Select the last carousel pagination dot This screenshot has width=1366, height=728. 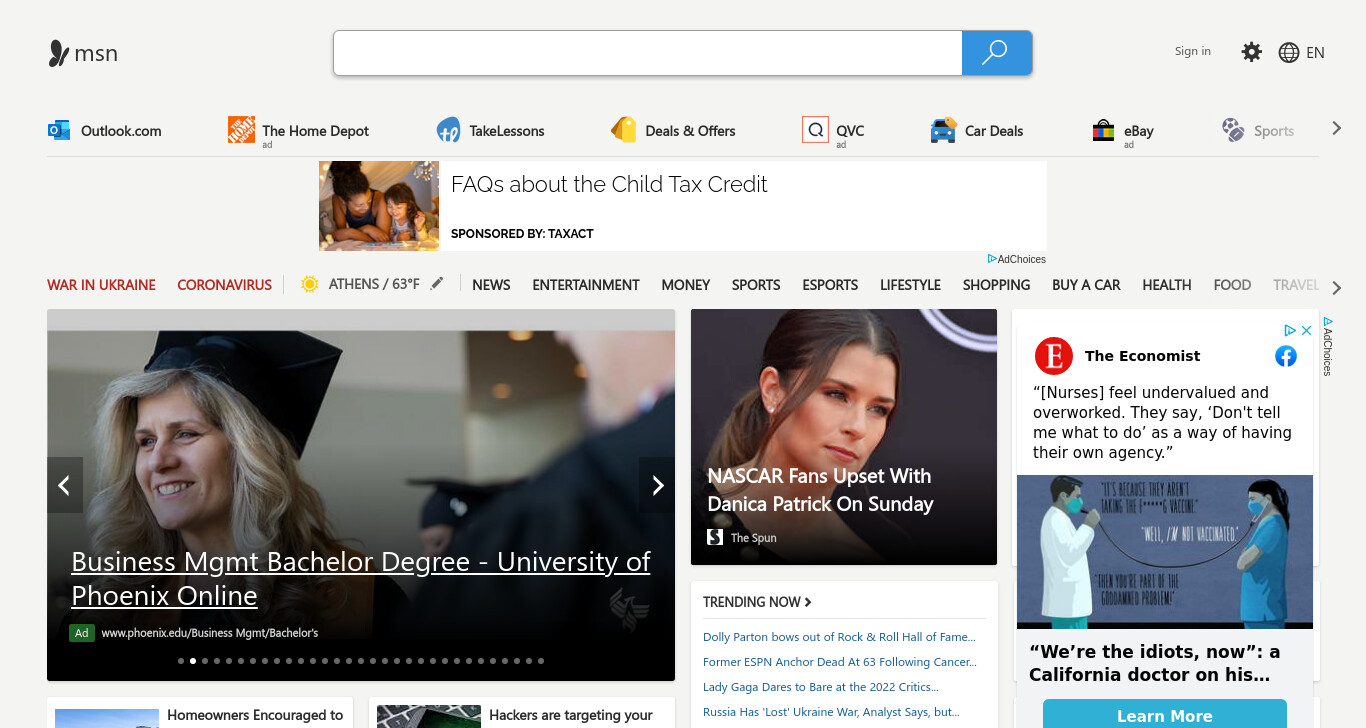[541, 661]
